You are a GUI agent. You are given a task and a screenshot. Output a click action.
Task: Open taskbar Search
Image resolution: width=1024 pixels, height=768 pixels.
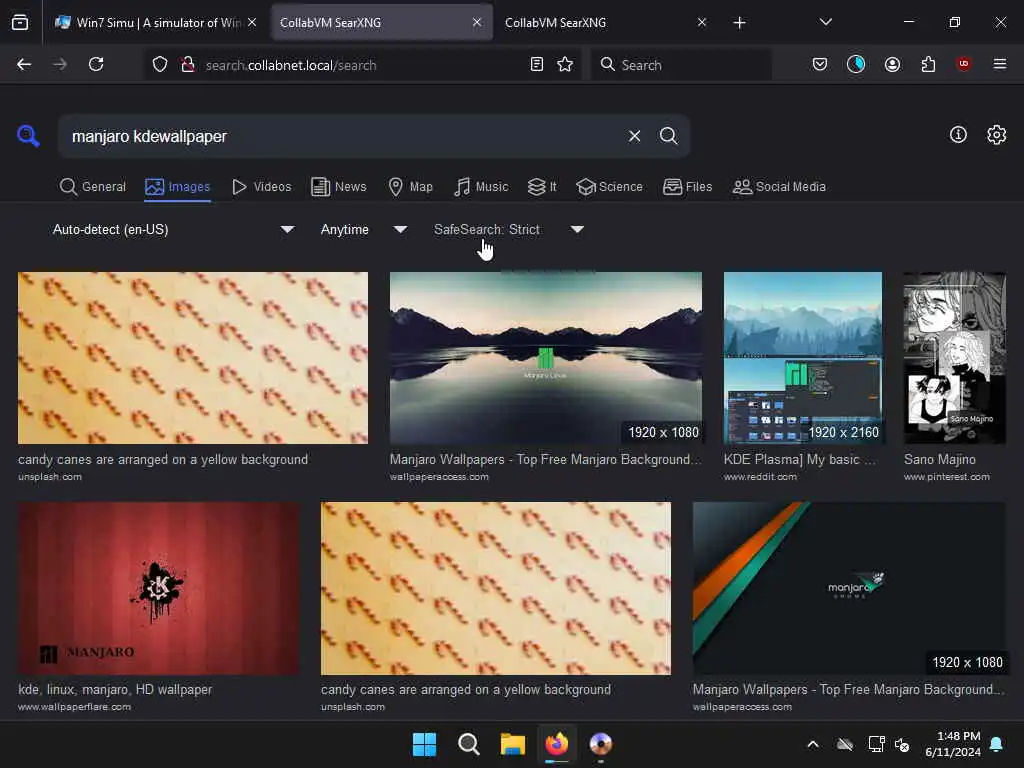468,744
